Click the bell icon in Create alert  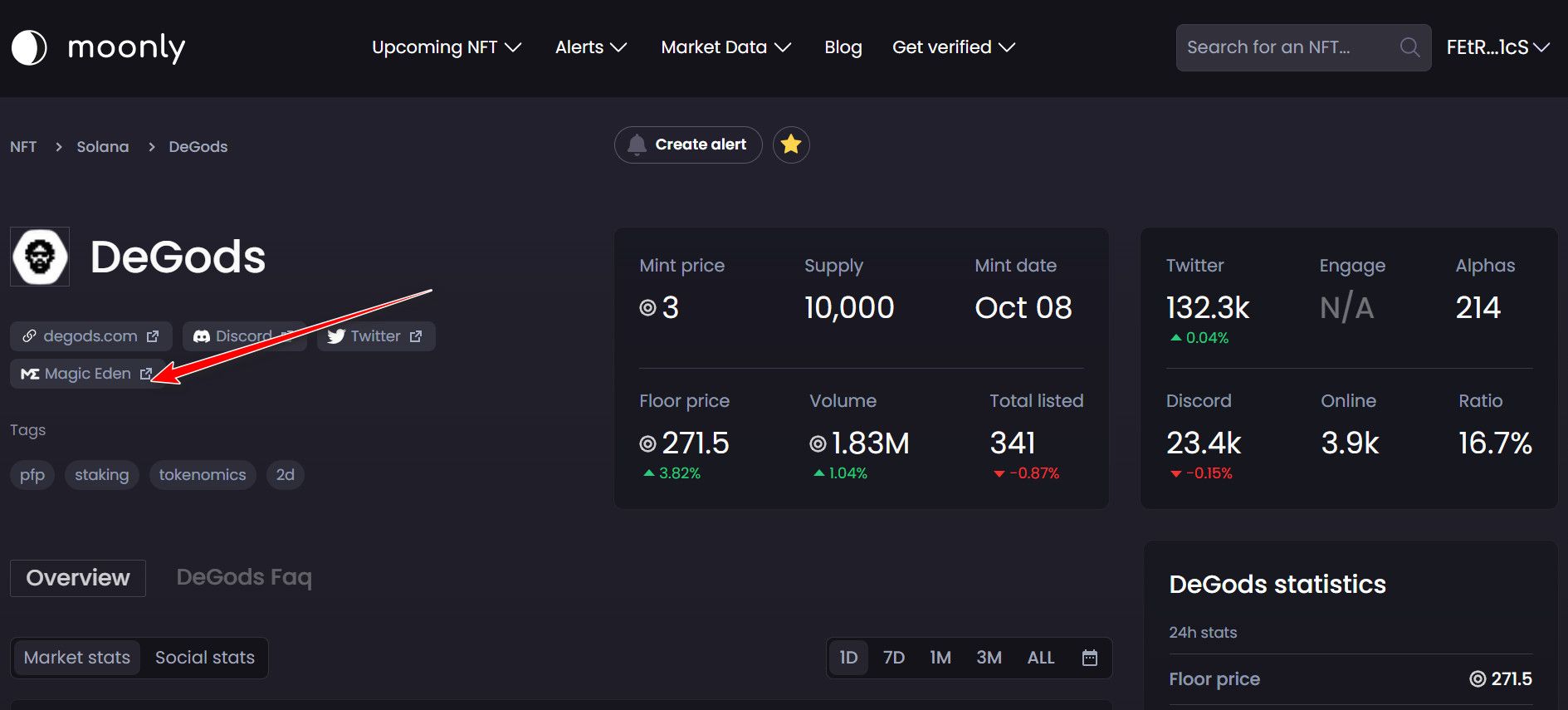click(637, 144)
